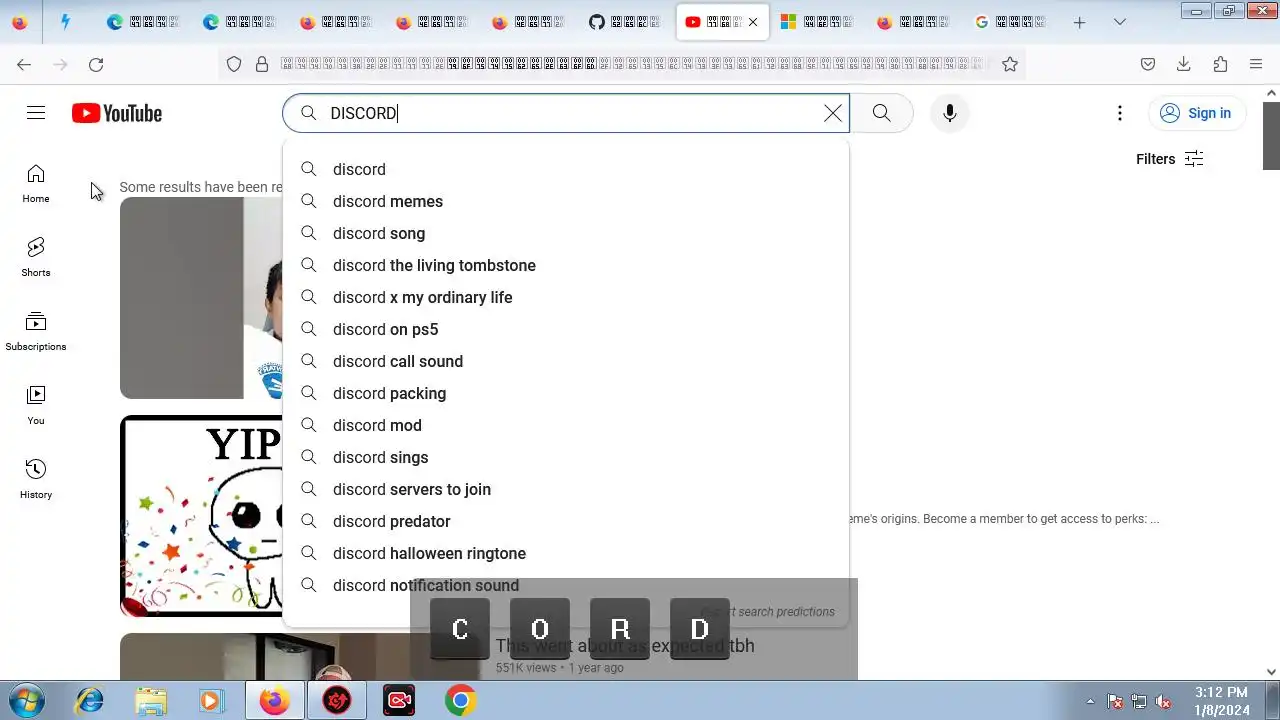Switch to the GitHub tab
The width and height of the screenshot is (1280, 720).
[x=626, y=22]
